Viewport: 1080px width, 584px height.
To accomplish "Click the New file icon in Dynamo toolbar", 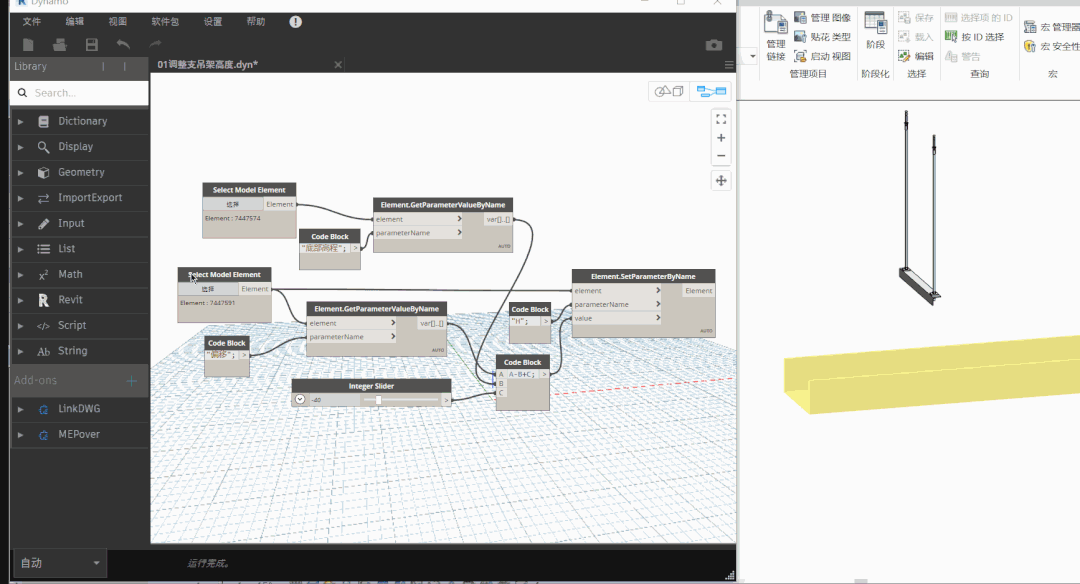I will point(28,45).
